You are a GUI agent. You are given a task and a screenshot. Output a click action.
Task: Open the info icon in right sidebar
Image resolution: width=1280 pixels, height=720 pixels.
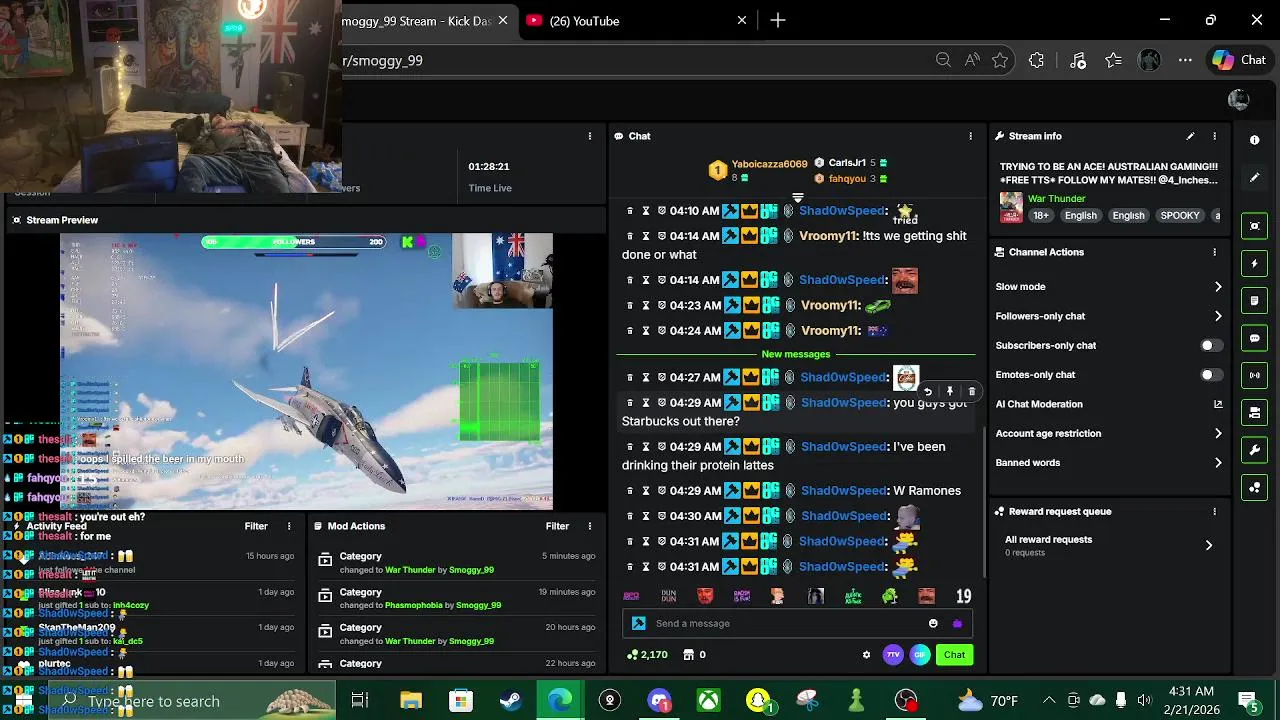click(1255, 140)
